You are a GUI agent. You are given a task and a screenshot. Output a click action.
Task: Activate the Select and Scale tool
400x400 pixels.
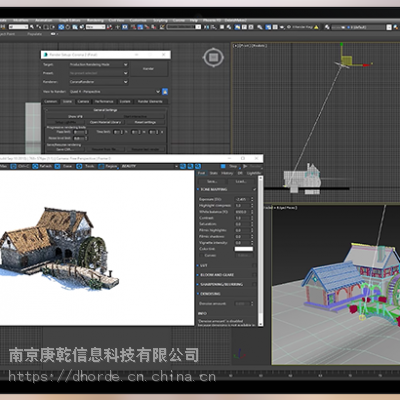(x=75, y=27)
